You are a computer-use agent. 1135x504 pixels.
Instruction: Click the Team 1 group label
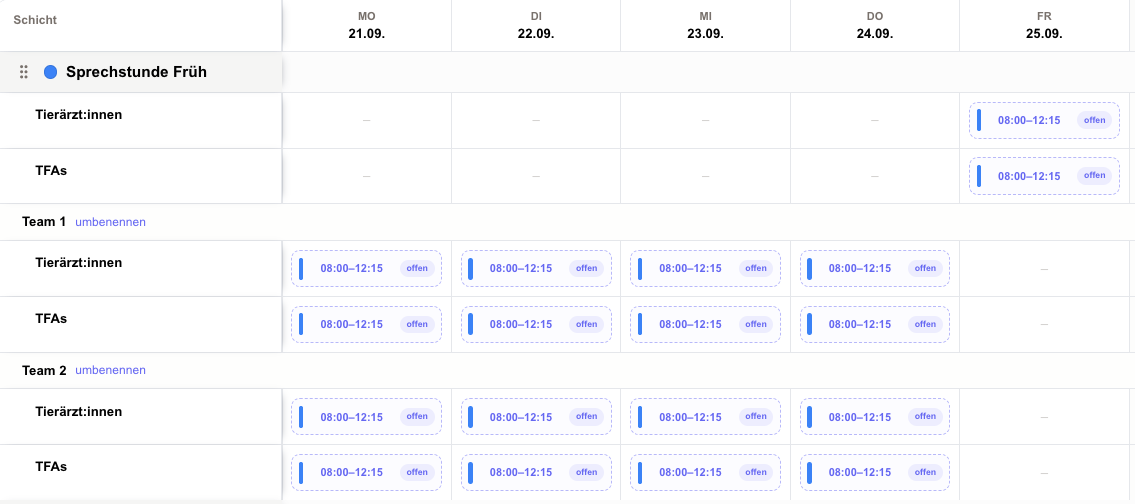pyautogui.click(x=44, y=222)
